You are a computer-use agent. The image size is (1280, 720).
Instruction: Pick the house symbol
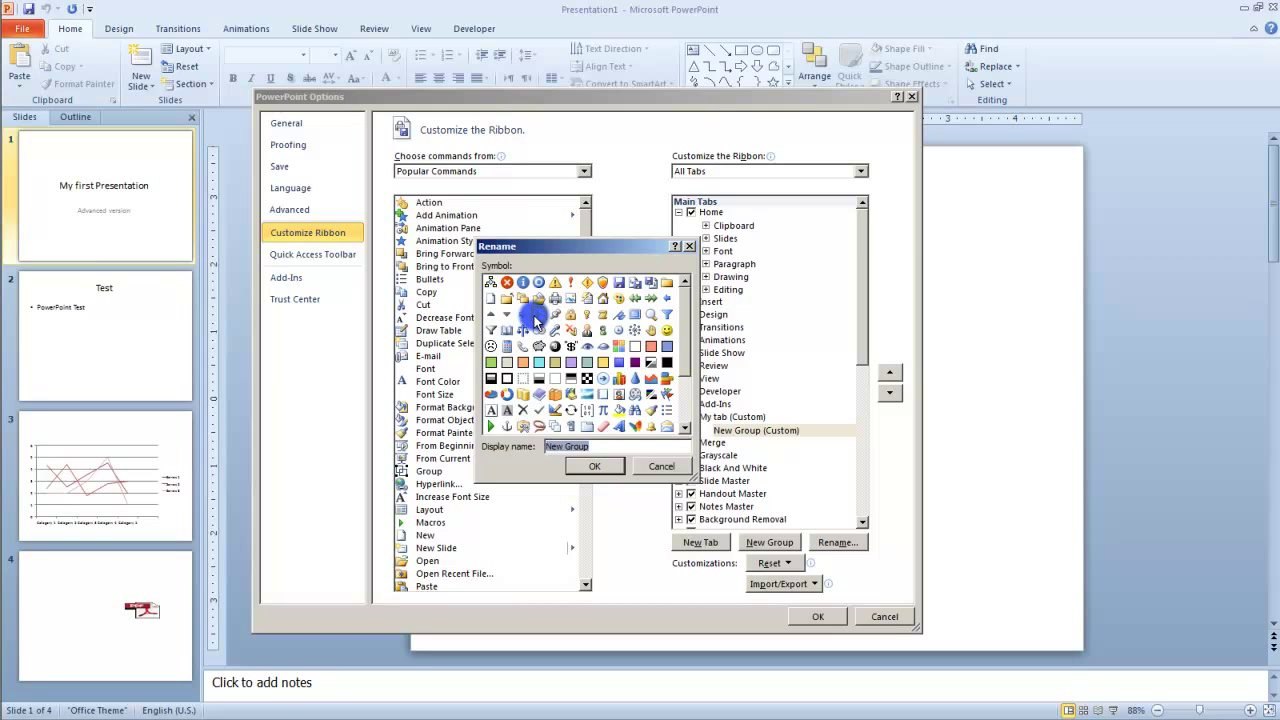click(603, 298)
